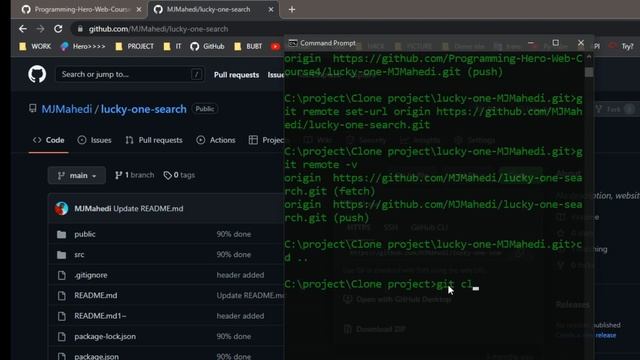
Task: Open the Projects repository tab
Action: click(266, 140)
